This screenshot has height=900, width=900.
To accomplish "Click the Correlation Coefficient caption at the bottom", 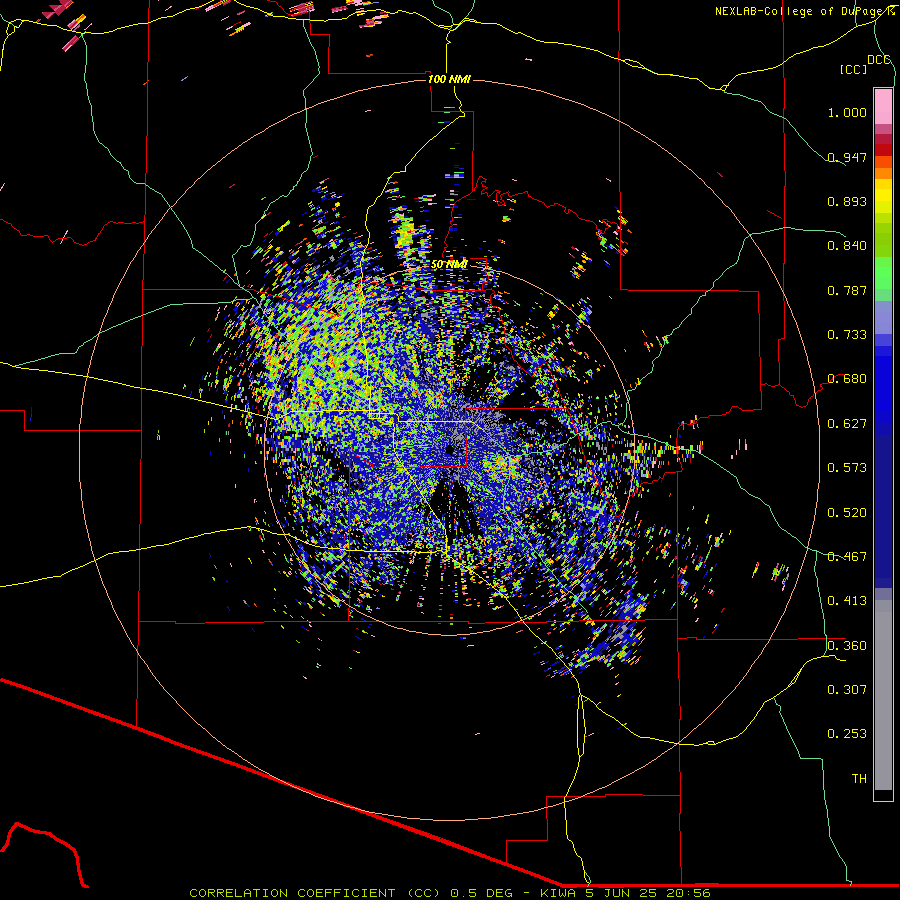I will click(449, 893).
